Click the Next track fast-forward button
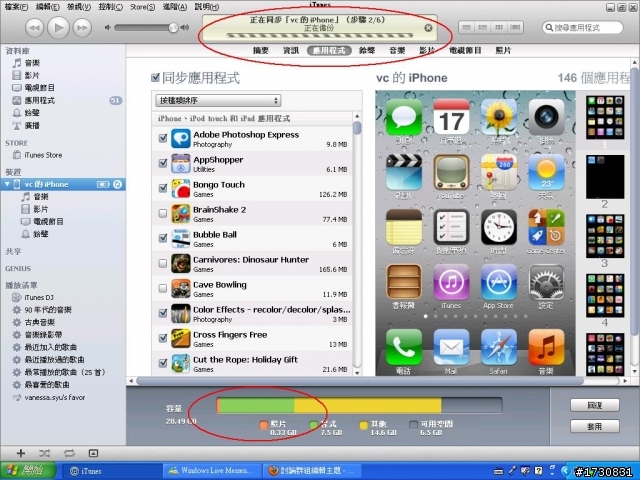This screenshot has width=640, height=480. click(x=82, y=28)
